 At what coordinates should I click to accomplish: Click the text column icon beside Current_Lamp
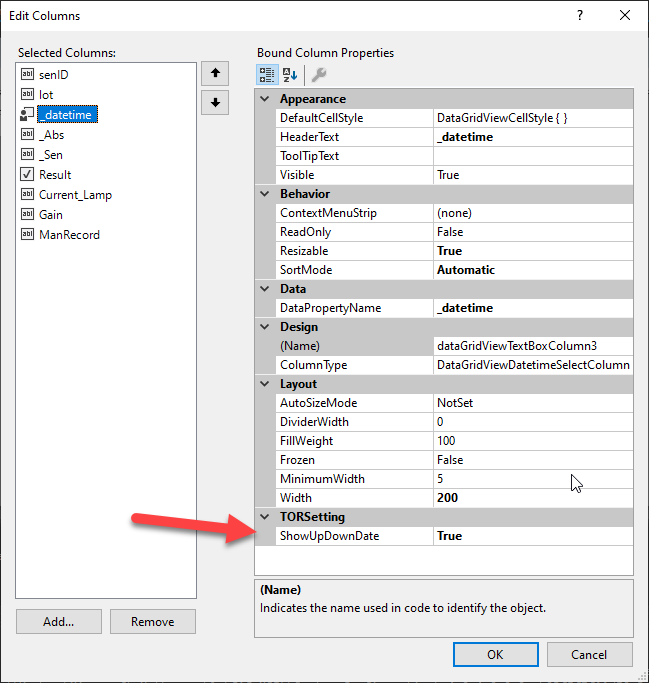coord(27,194)
